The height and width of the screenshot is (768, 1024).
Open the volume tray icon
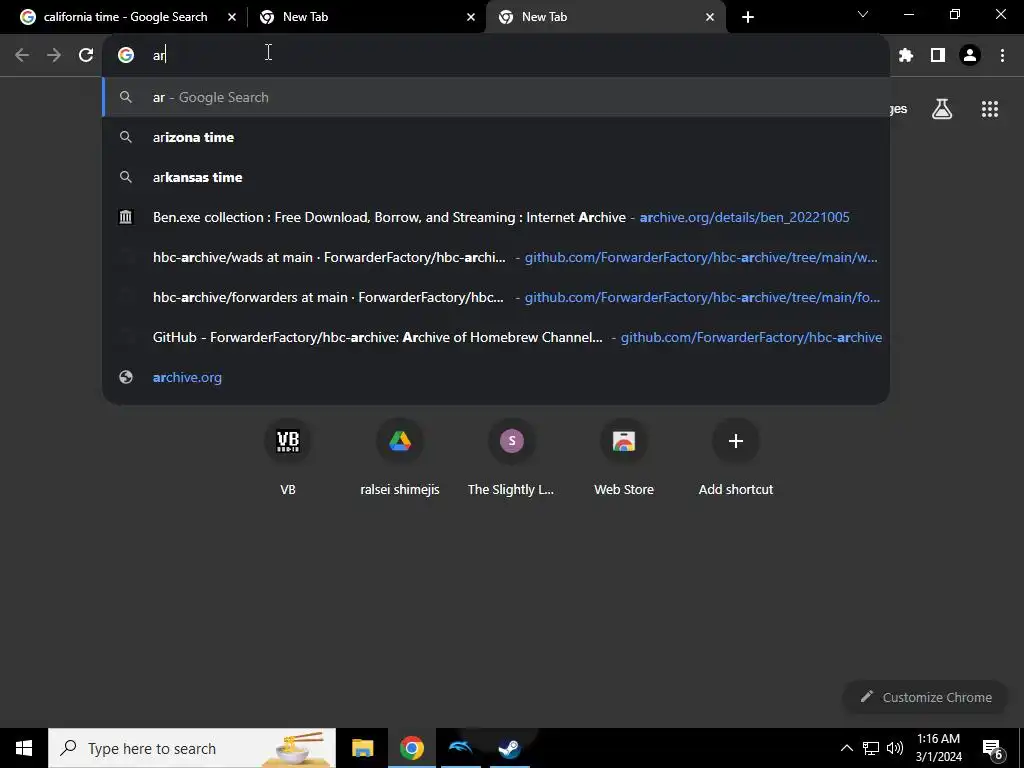895,748
